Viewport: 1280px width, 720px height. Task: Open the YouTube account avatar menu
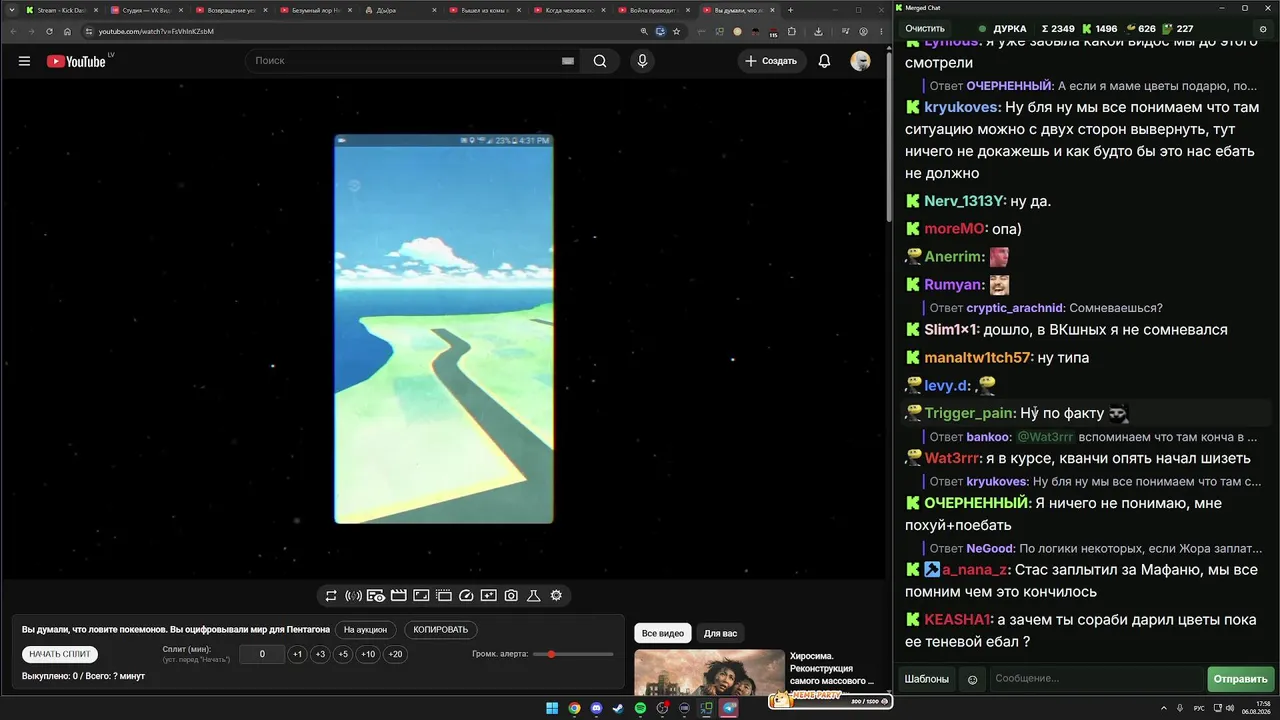[x=860, y=61]
